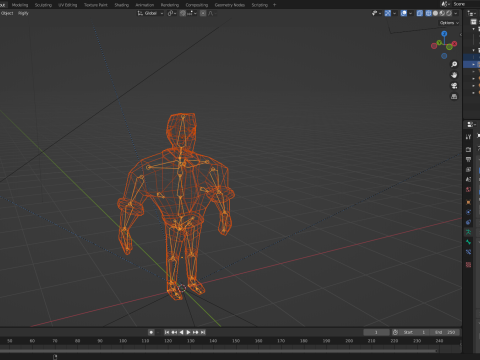Open the Armature data properties tab icon

tap(468, 232)
